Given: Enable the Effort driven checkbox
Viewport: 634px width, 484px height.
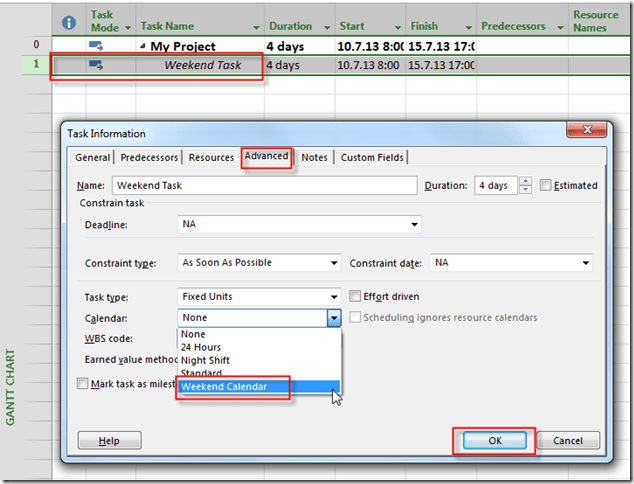Looking at the screenshot, I should tap(355, 297).
